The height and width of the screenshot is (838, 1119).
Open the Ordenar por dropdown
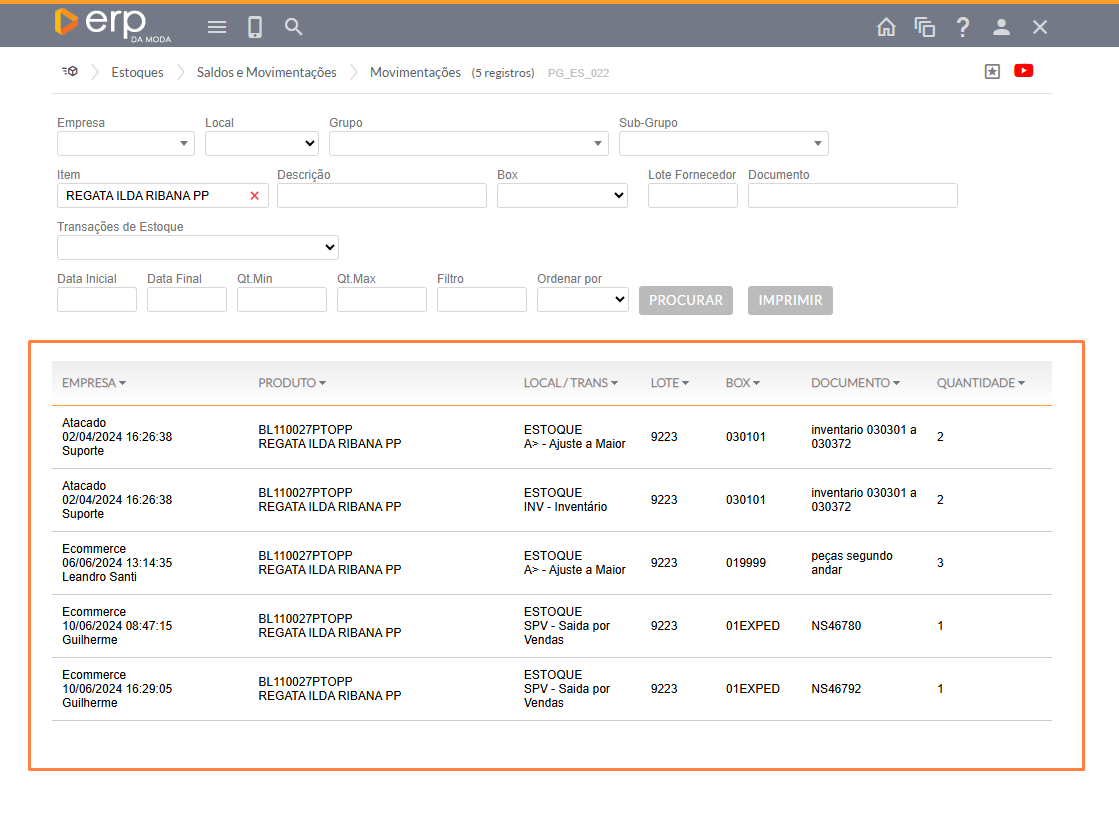pyautogui.click(x=583, y=299)
